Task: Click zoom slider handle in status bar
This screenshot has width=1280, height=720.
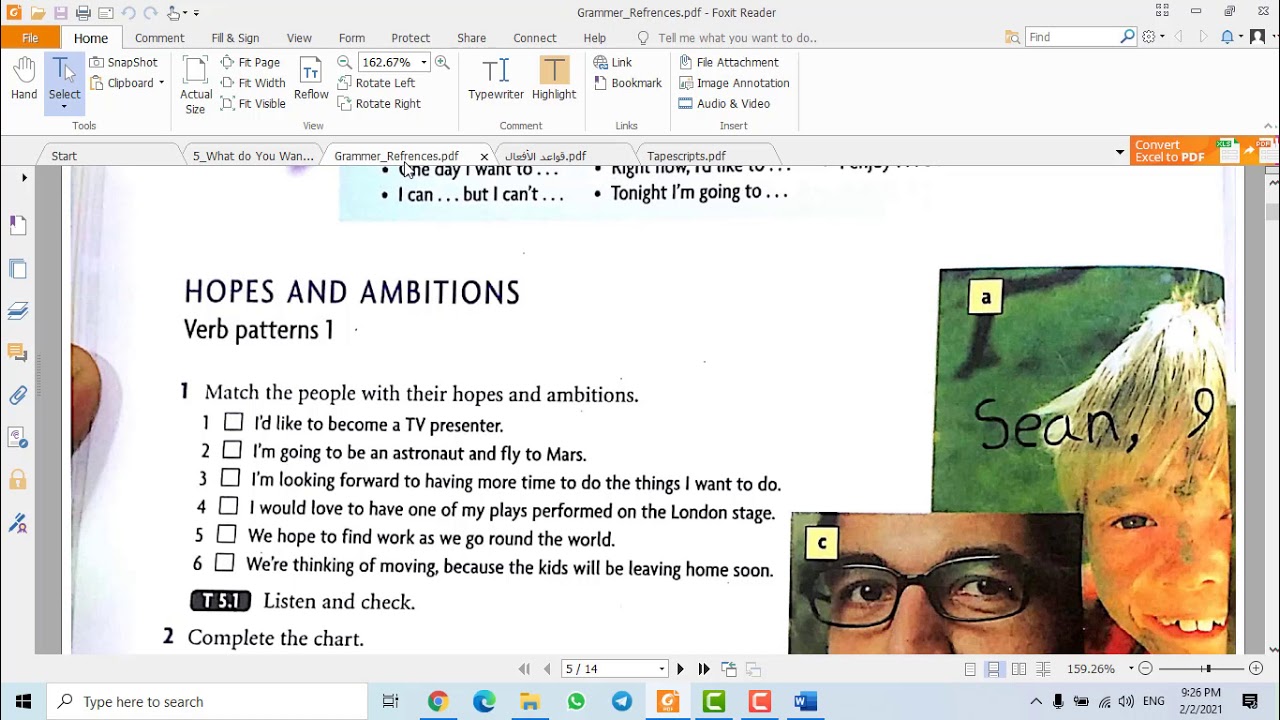Action: click(x=1208, y=669)
